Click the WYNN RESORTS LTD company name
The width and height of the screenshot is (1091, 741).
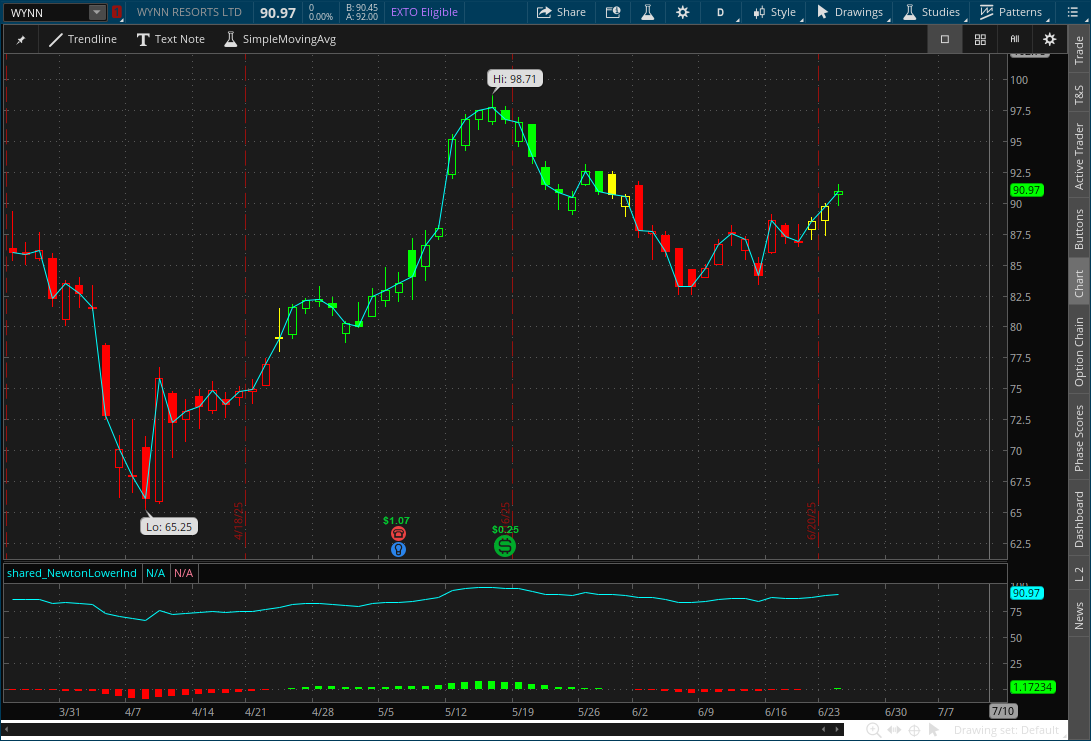(189, 12)
